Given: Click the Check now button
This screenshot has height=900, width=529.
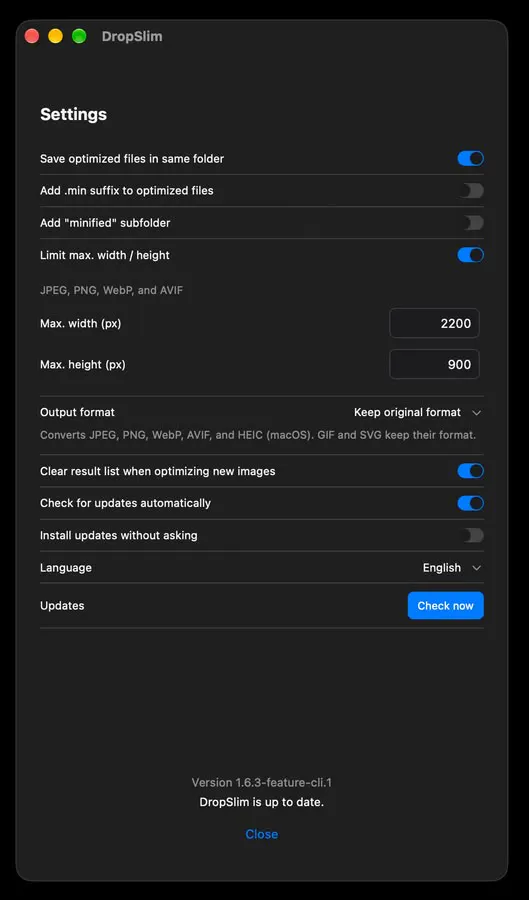Looking at the screenshot, I should pos(446,606).
